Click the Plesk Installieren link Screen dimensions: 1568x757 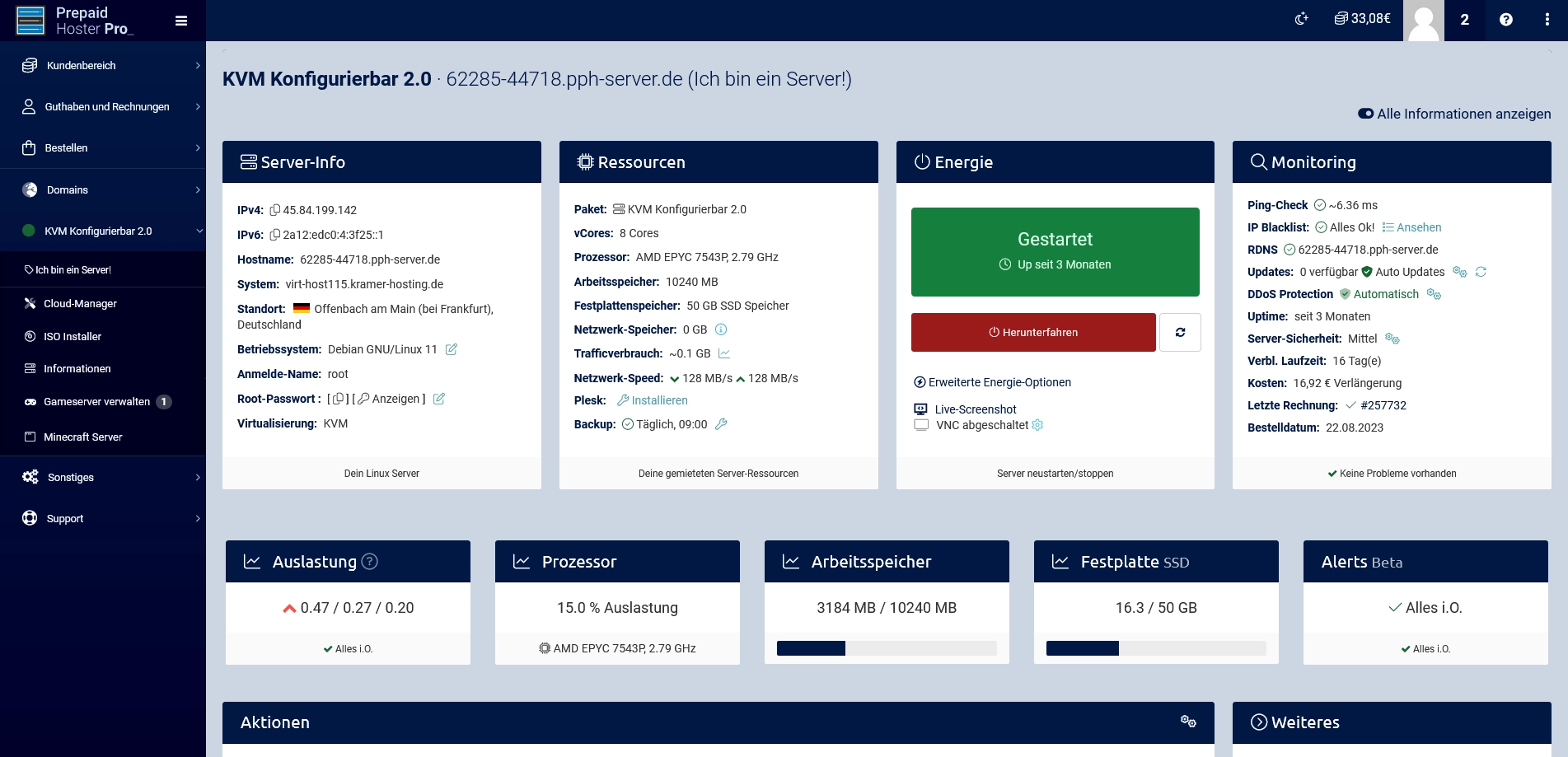[x=659, y=400]
